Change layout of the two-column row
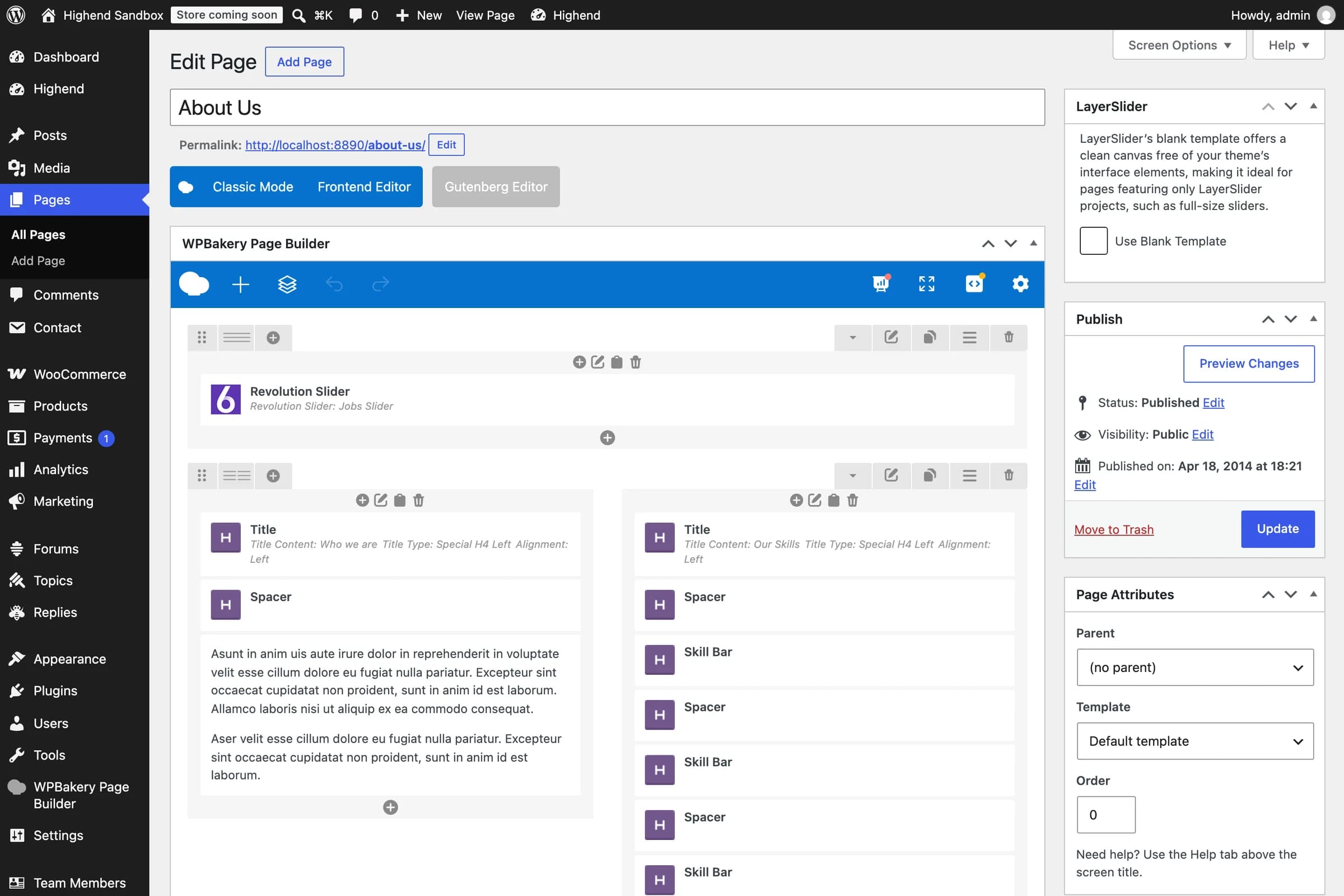Image resolution: width=1344 pixels, height=896 pixels. click(236, 475)
